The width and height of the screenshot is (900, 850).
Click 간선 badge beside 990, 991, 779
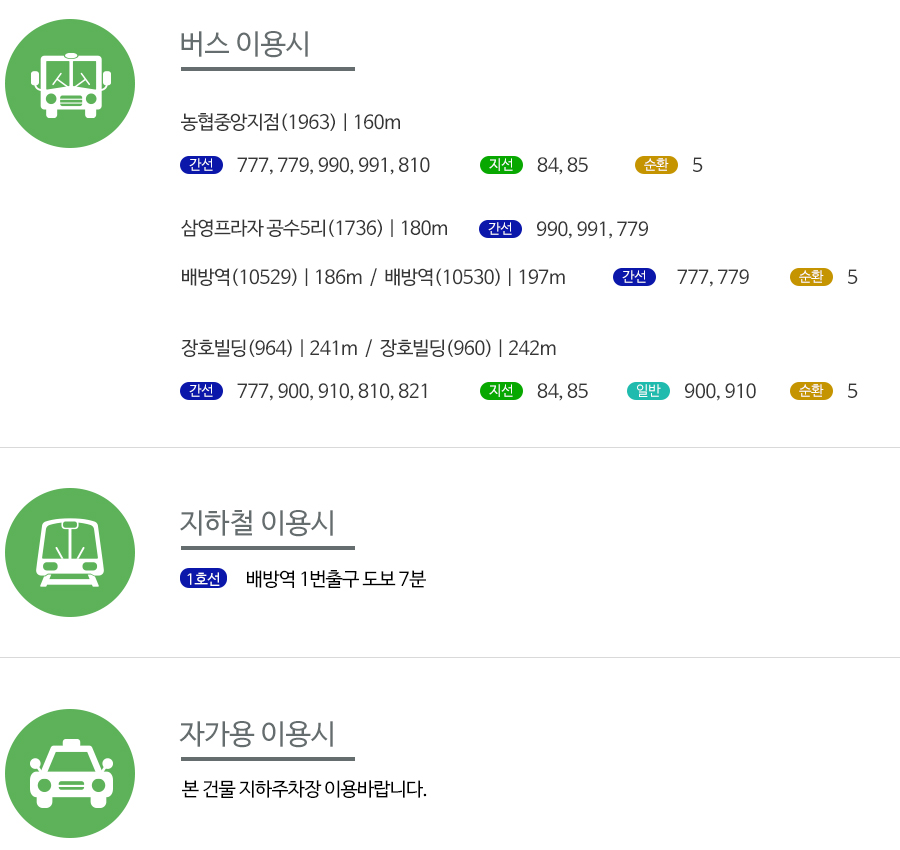(501, 228)
